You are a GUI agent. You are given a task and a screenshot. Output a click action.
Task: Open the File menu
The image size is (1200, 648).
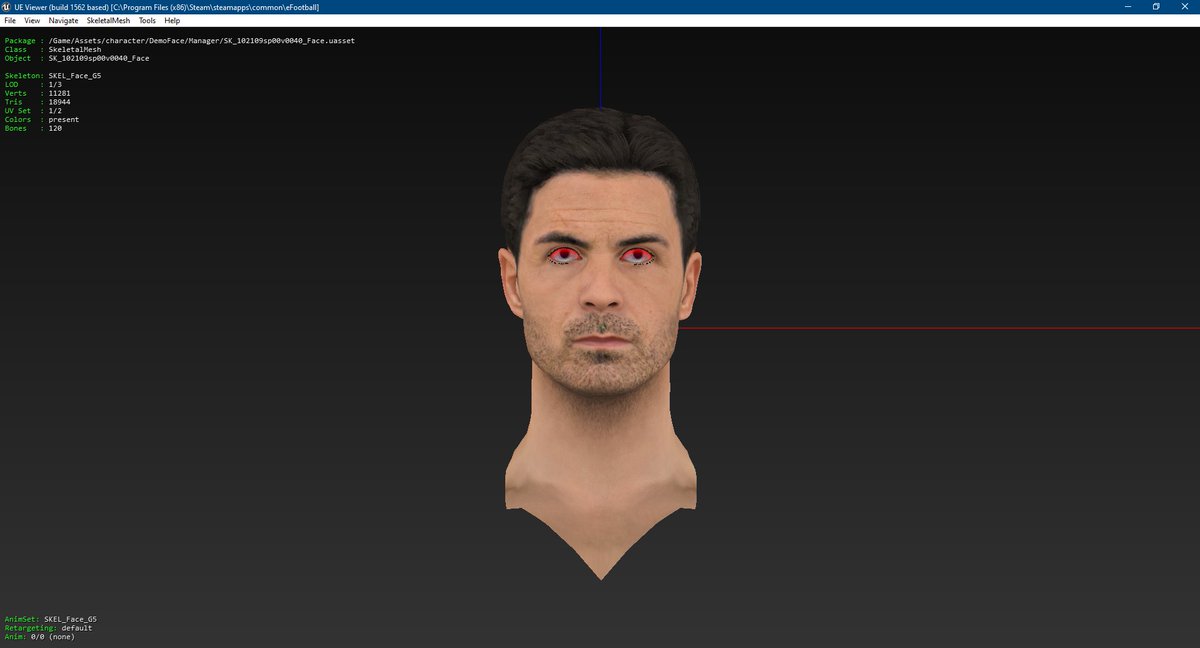coord(10,20)
